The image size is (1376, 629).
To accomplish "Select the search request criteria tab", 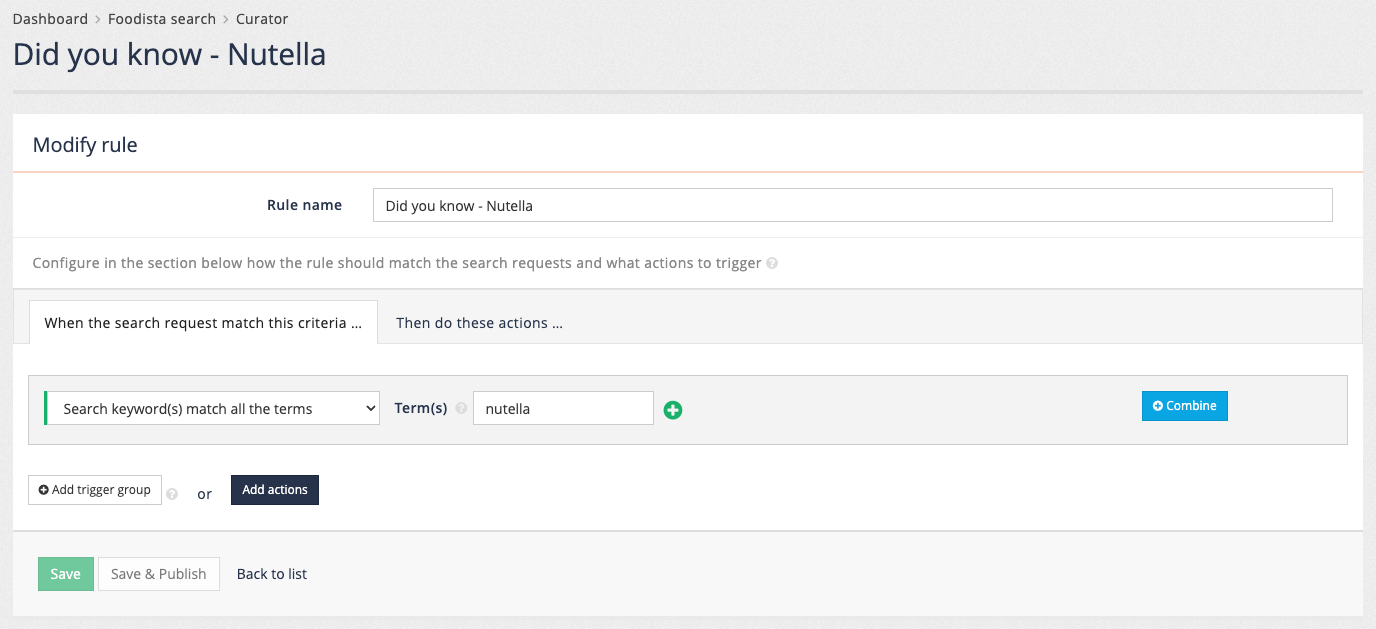I will tap(203, 322).
